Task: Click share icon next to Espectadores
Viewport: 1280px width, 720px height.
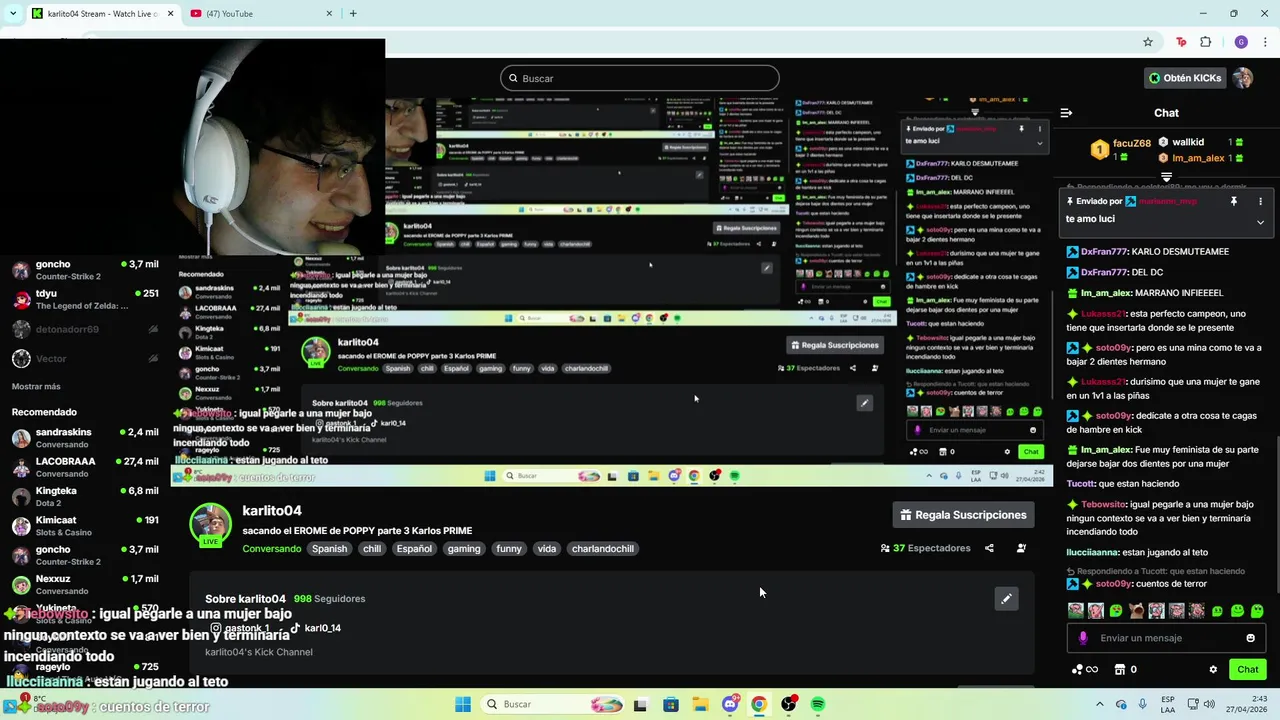Action: (989, 548)
